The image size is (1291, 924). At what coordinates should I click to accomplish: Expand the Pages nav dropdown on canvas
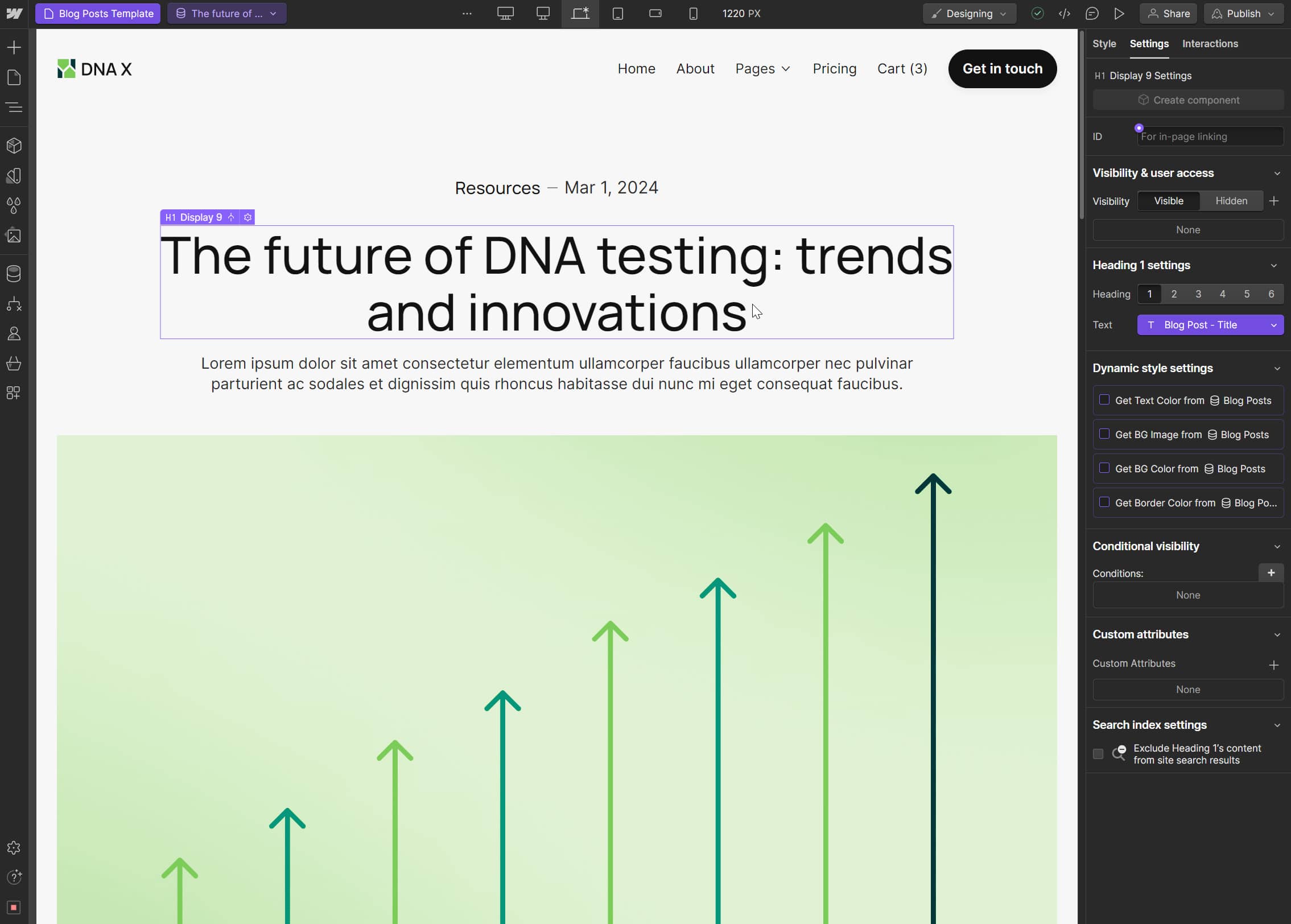(762, 69)
